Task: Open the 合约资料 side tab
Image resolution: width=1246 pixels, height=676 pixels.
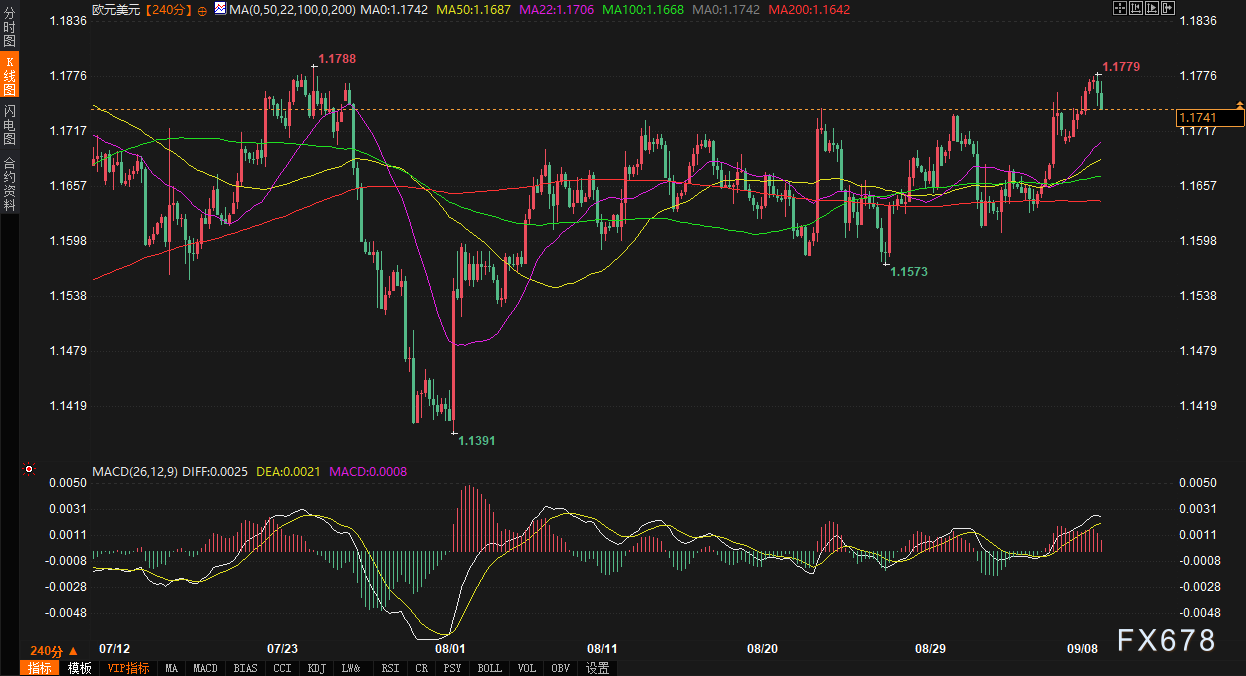Action: [9, 183]
